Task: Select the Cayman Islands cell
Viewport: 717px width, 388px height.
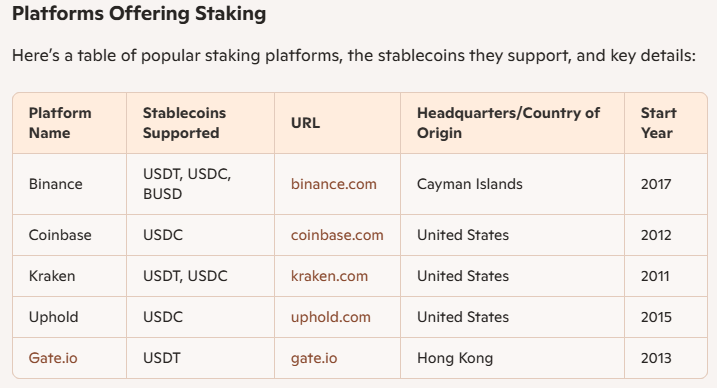Action: [x=513, y=184]
